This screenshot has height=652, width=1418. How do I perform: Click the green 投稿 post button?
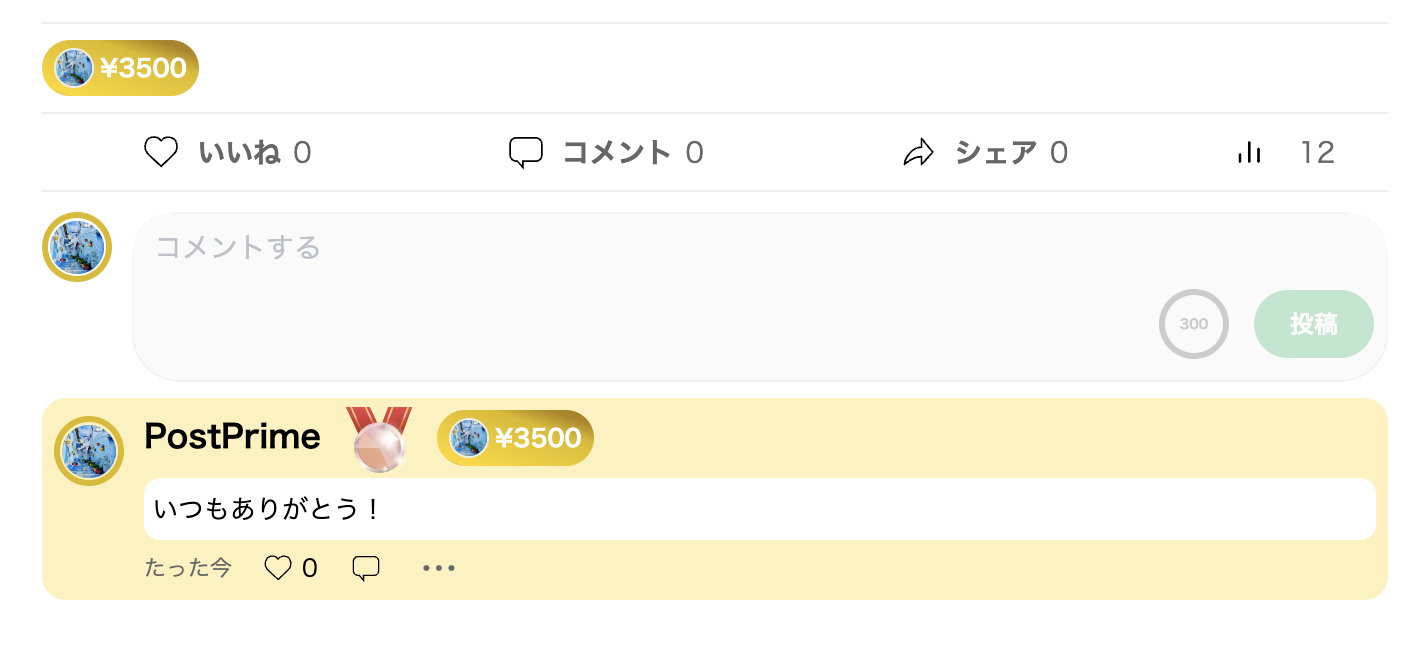[x=1314, y=324]
